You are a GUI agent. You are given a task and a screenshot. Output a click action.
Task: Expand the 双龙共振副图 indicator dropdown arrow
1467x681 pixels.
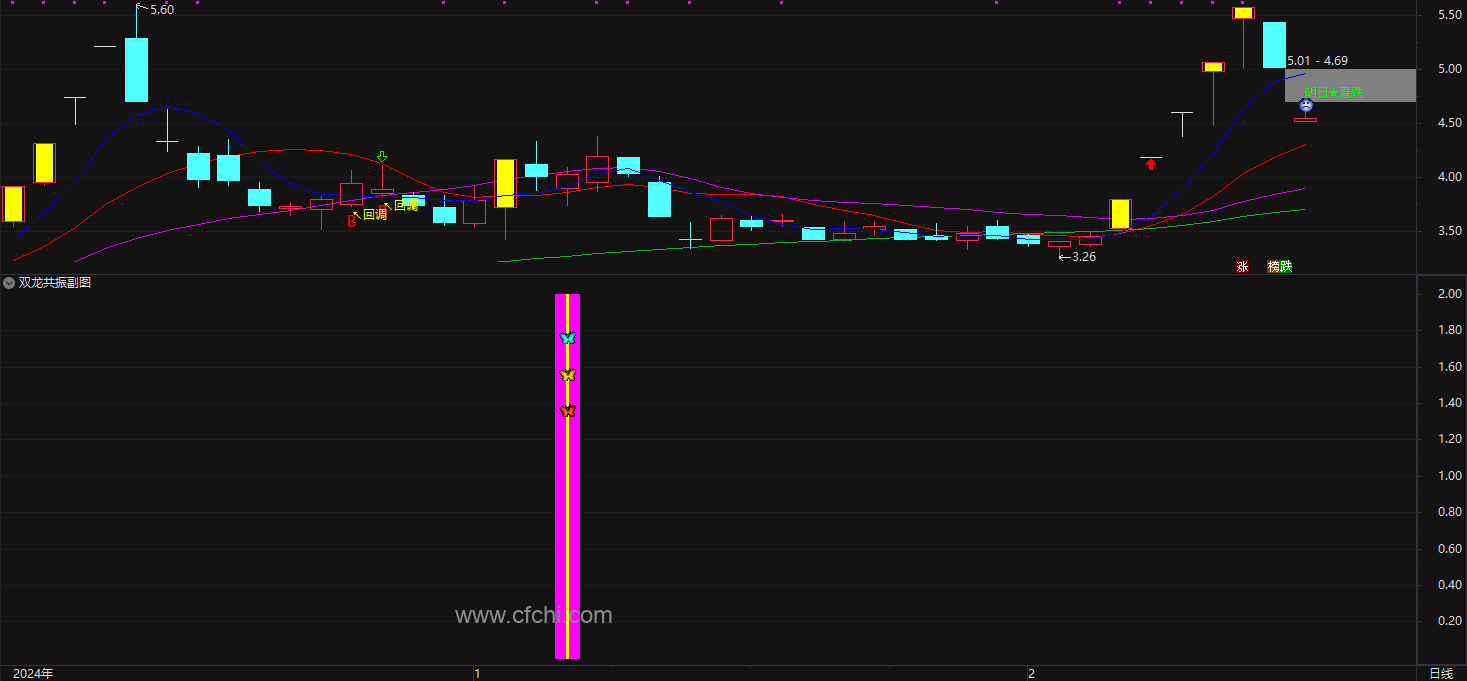click(x=9, y=283)
